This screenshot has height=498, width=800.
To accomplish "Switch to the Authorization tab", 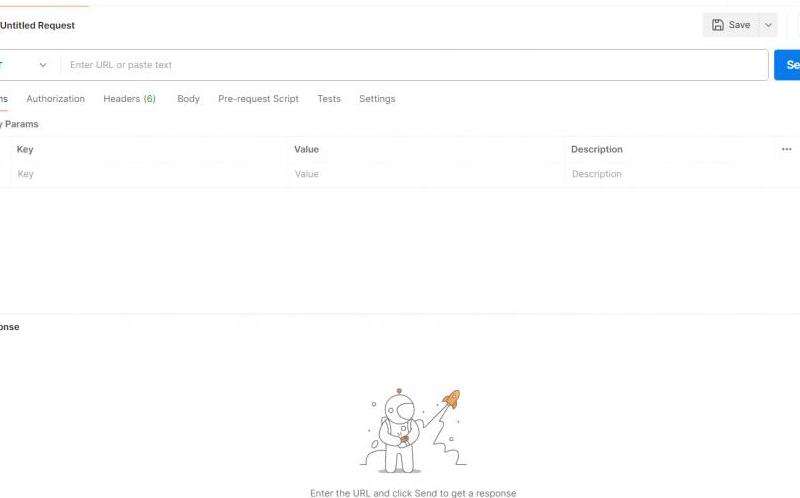I will click(x=55, y=99).
